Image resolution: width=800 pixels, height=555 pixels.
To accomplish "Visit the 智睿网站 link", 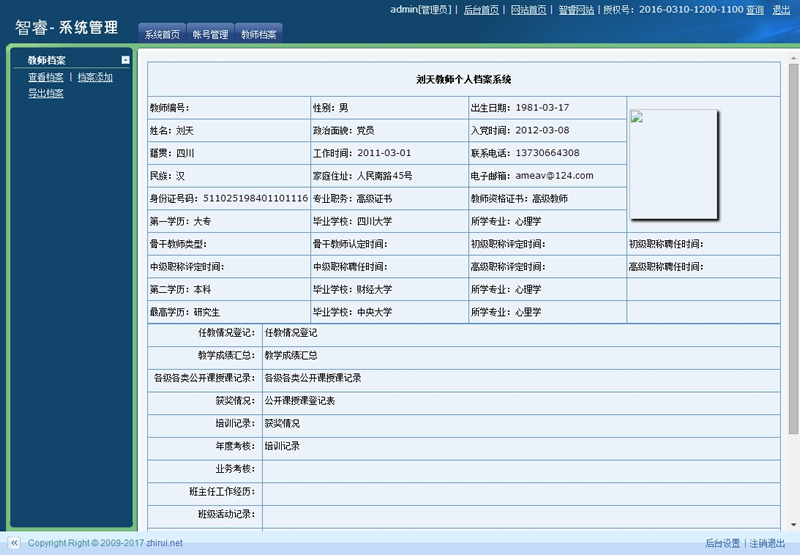I will pos(575,10).
